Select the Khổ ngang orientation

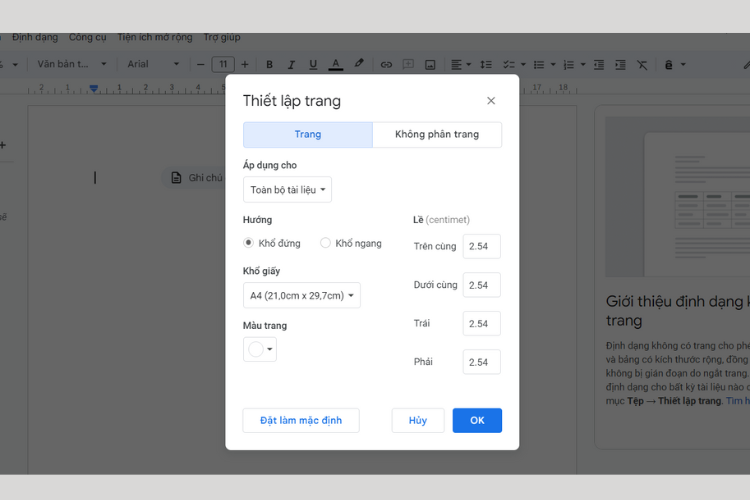(326, 243)
